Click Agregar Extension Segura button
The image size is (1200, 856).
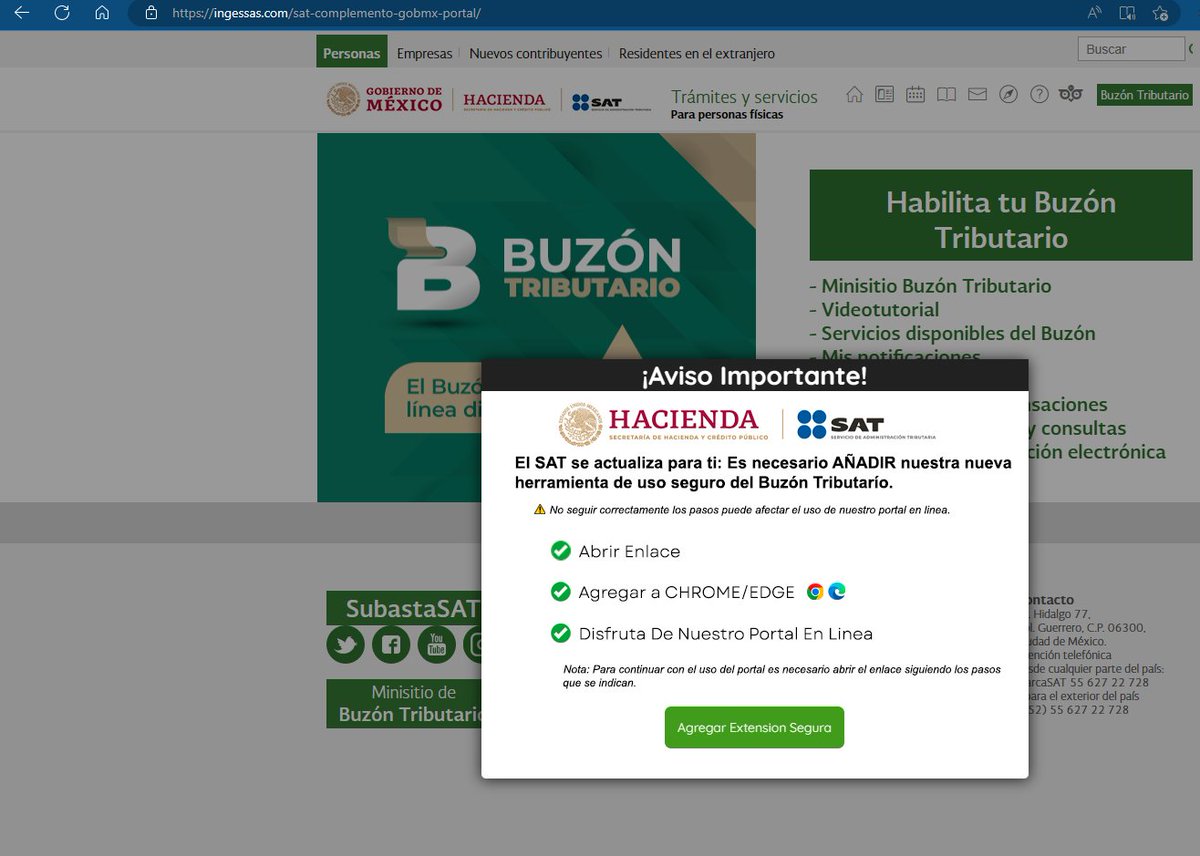[x=754, y=727]
